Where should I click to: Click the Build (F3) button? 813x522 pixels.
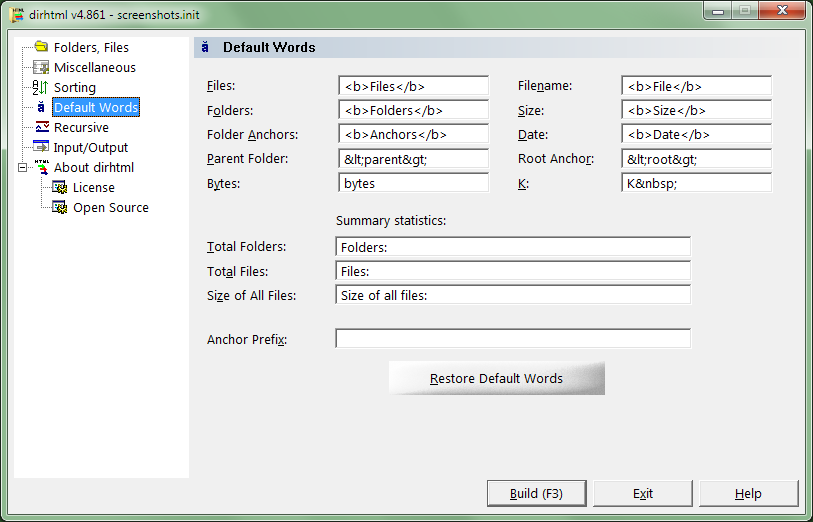coord(537,493)
